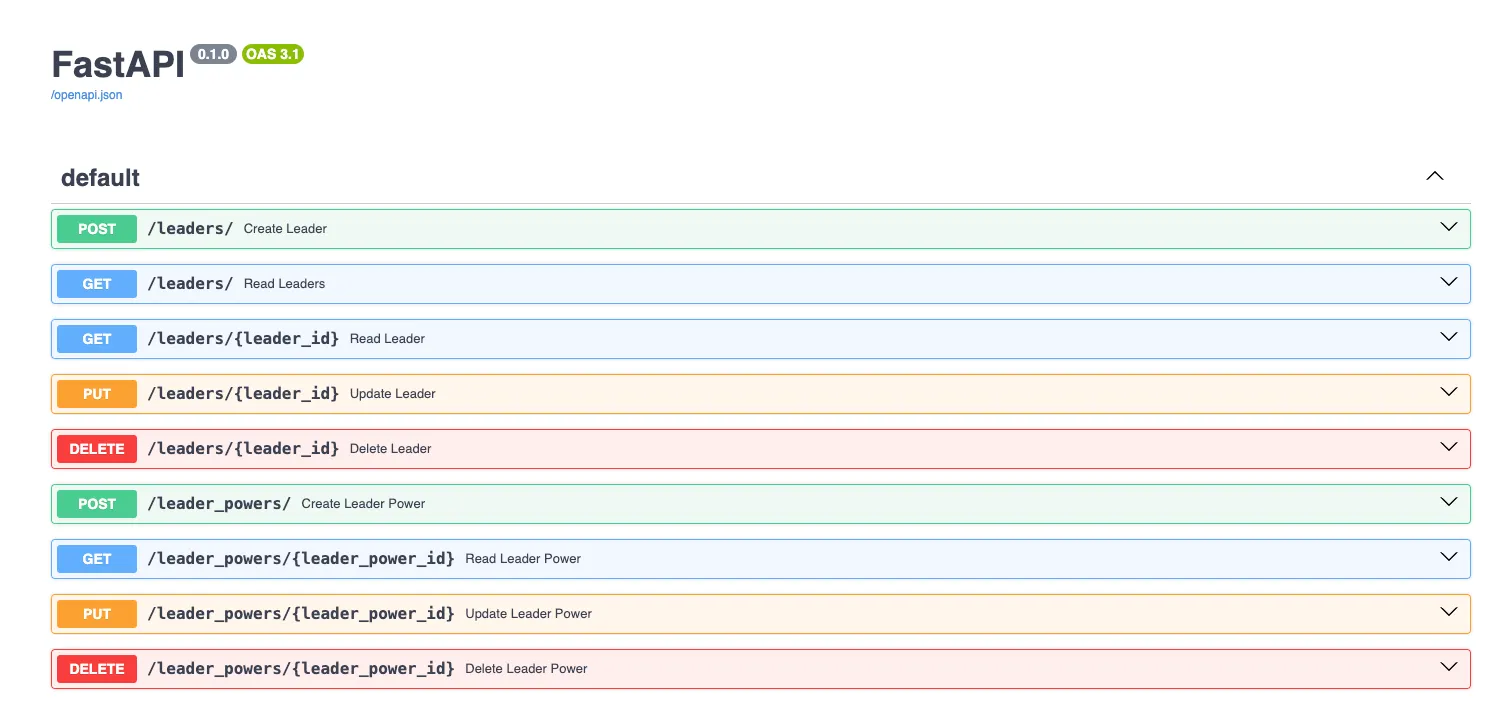Click the POST badge on Create Leader endpoint
Screen dimensions: 1510x721
(x=96, y=229)
